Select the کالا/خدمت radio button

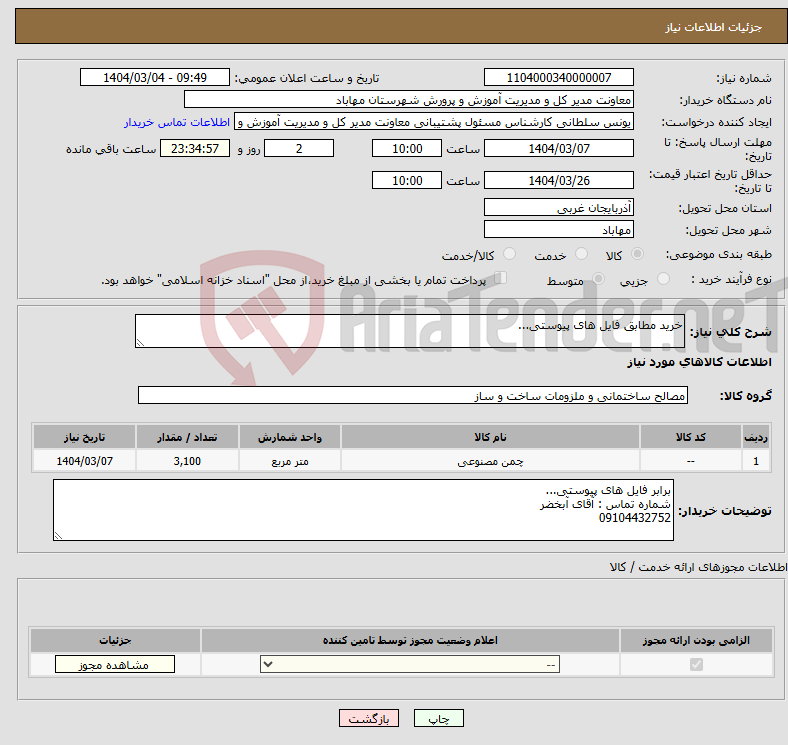coord(510,254)
